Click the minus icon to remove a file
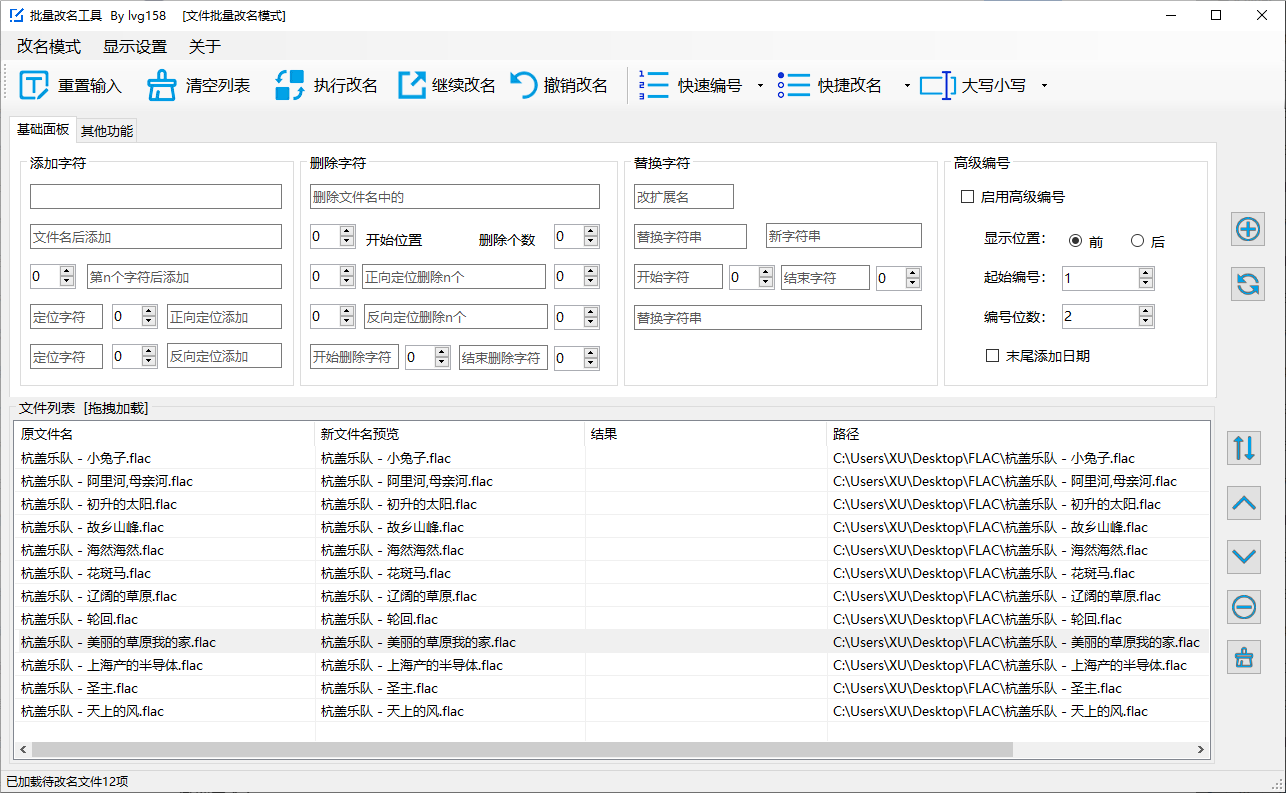1286x793 pixels. (1243, 607)
